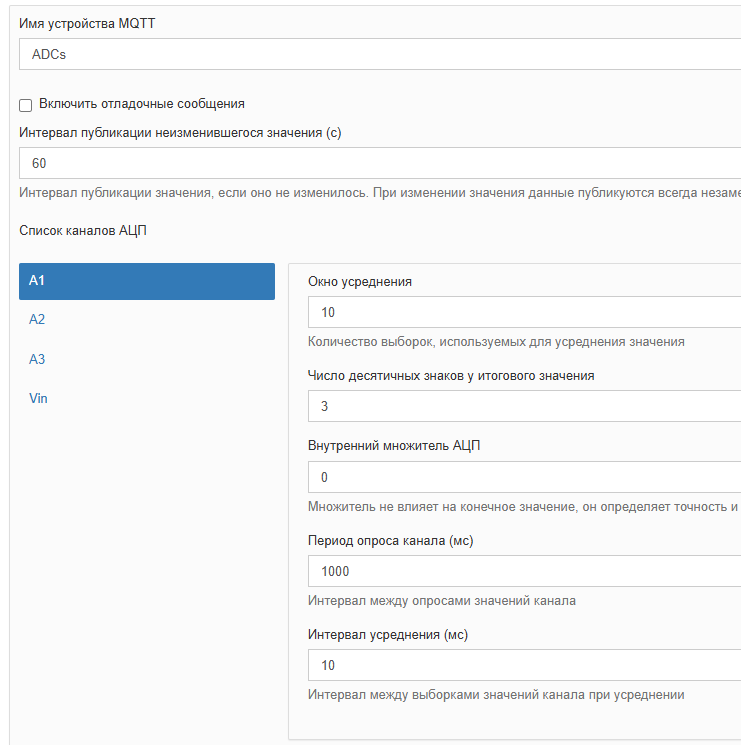
Task: Click the 'Список каналов АЦП' heading
Action: [83, 231]
